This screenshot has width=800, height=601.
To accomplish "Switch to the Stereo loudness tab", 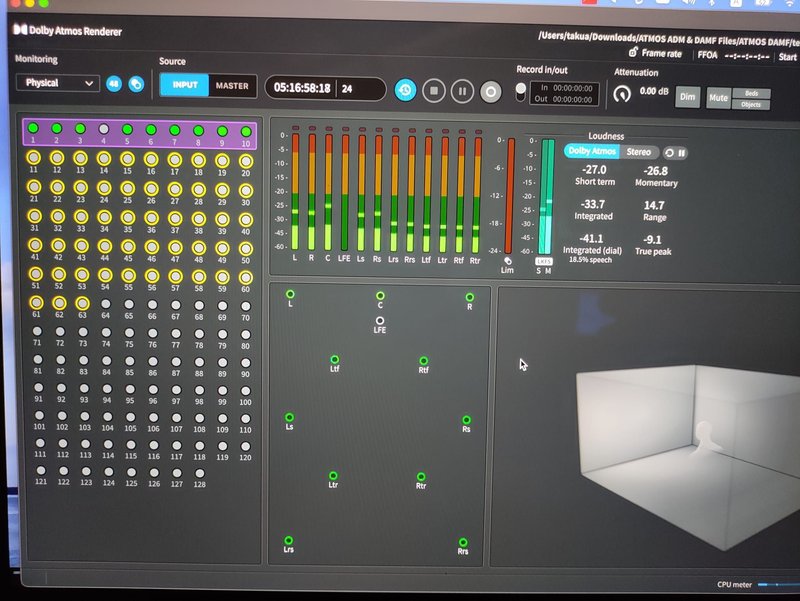I will (x=639, y=152).
